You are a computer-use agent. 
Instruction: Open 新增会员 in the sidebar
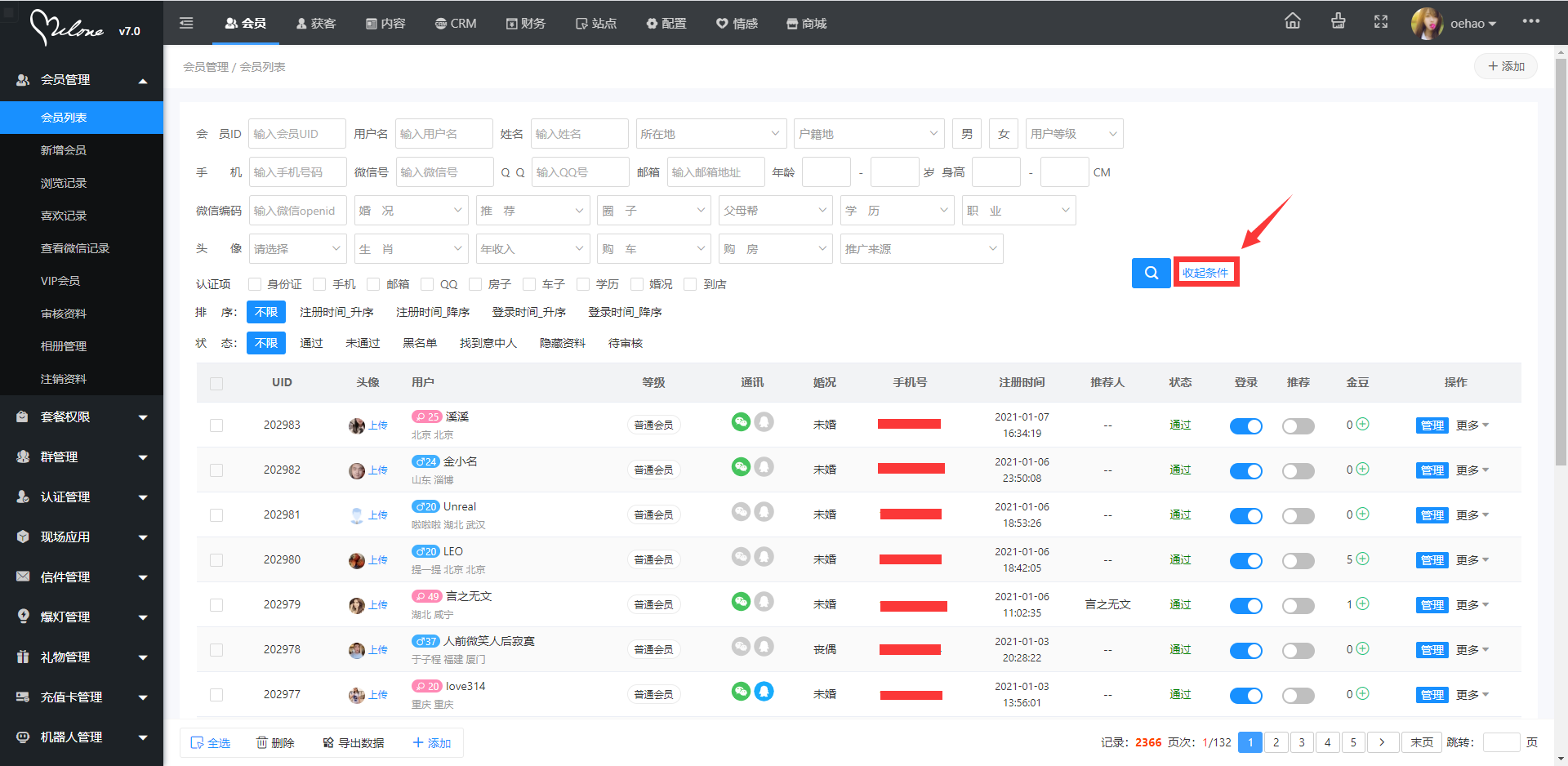tap(64, 150)
